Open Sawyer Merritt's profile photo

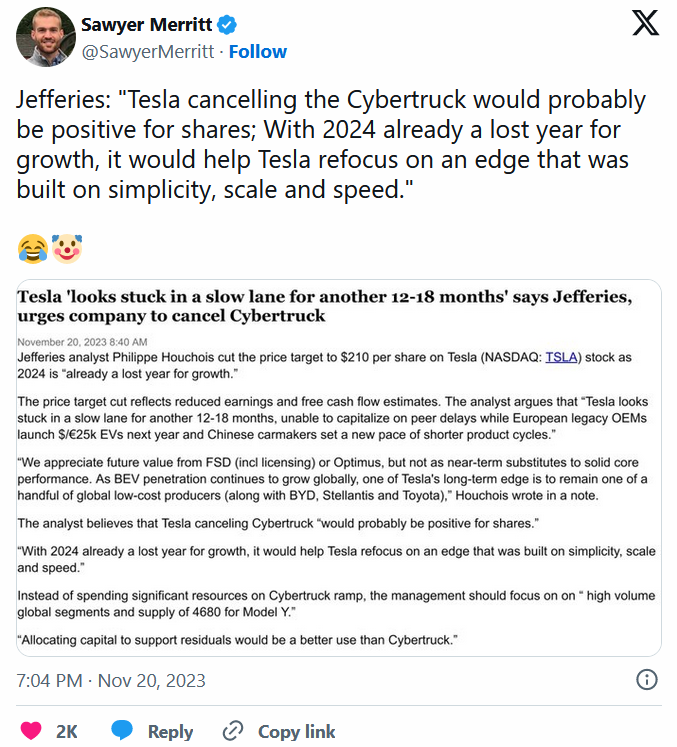[46, 37]
